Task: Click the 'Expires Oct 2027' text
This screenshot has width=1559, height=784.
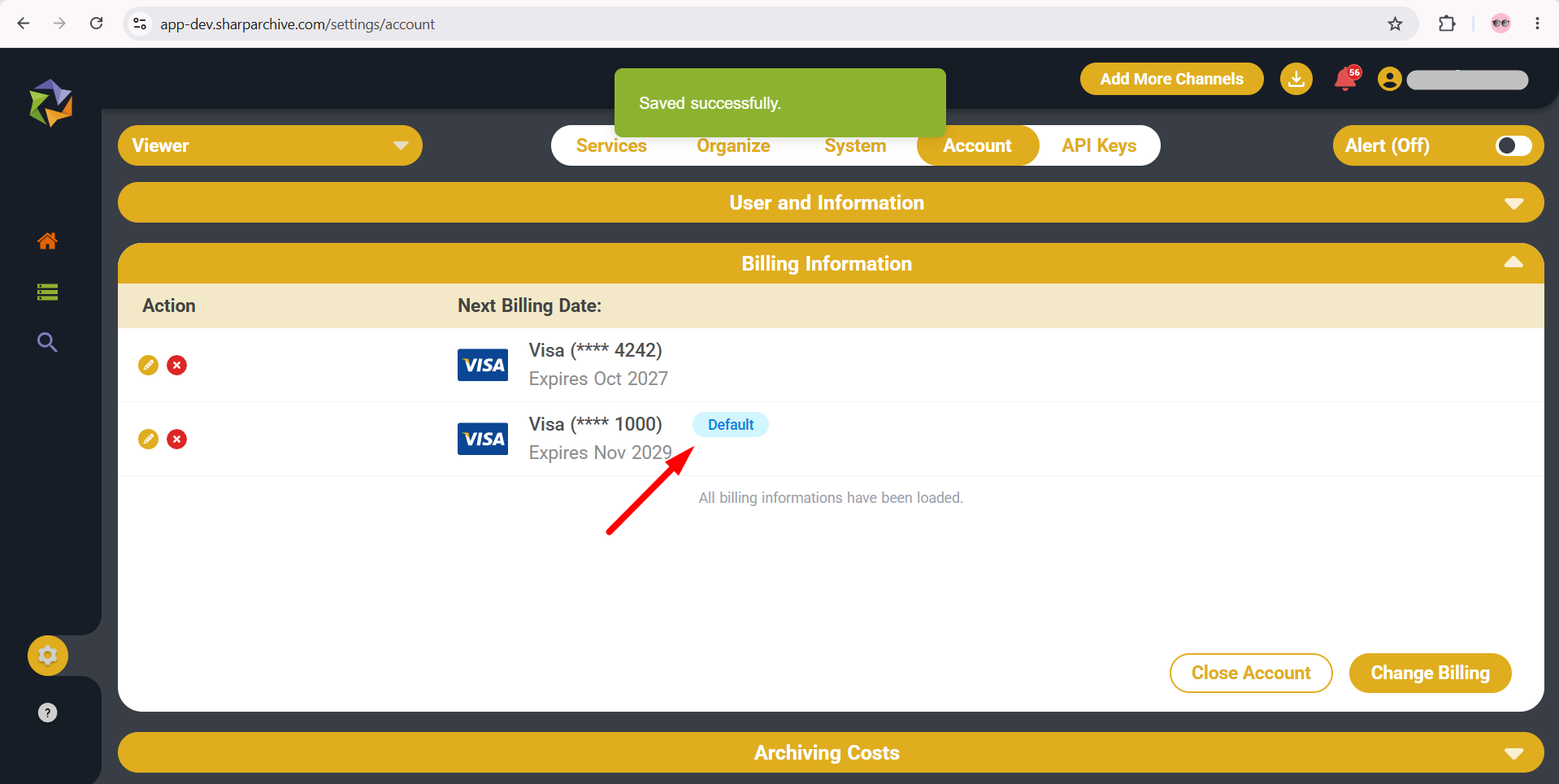Action: pyautogui.click(x=598, y=379)
